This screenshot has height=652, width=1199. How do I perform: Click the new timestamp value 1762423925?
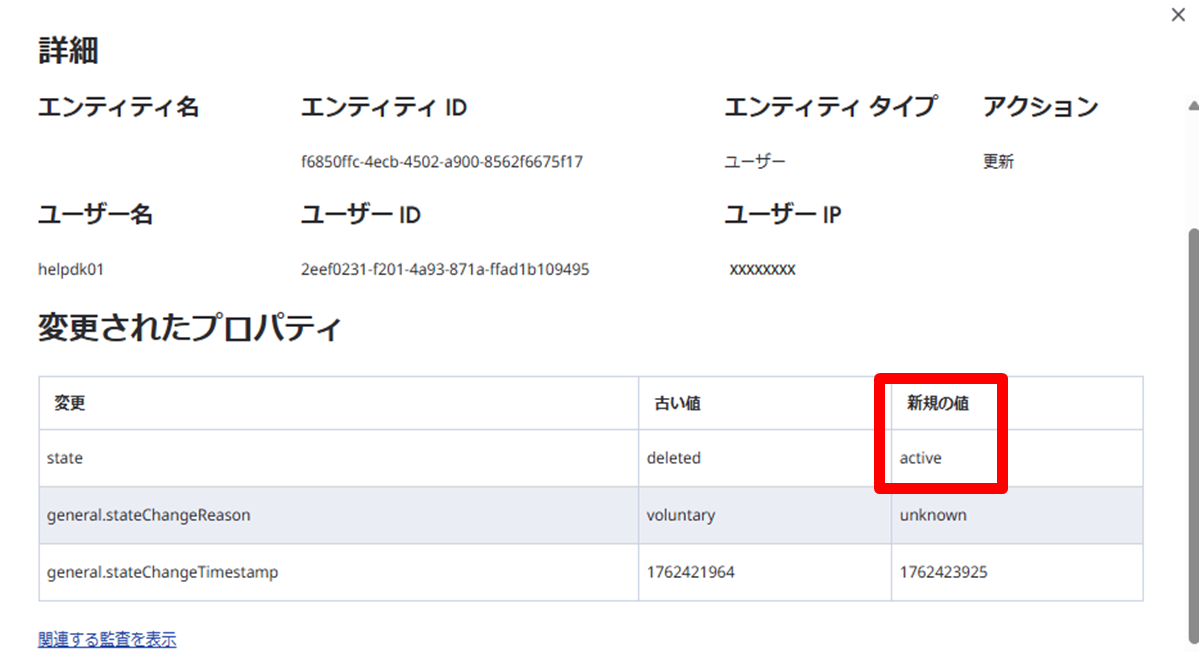point(943,572)
